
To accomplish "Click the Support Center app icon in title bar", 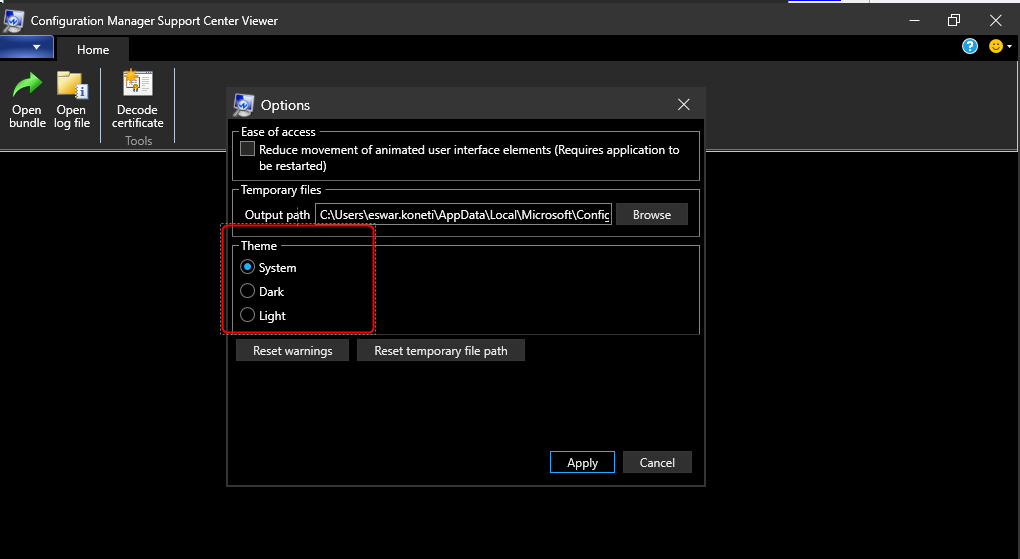I will point(14,20).
